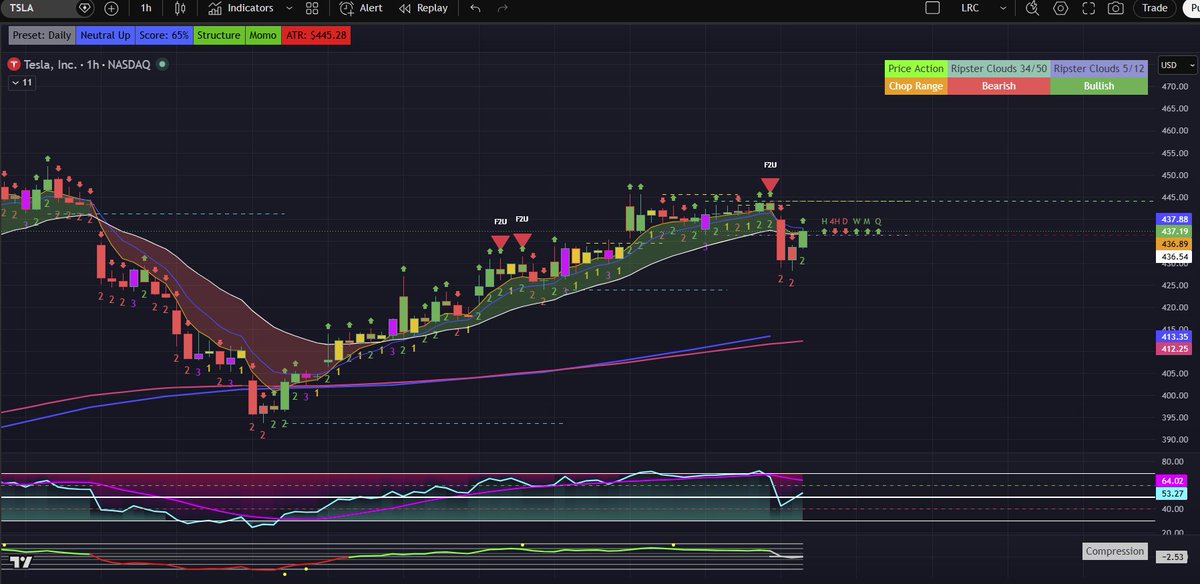Click the Score: 65% cell
The image size is (1200, 584).
pyautogui.click(x=164, y=35)
